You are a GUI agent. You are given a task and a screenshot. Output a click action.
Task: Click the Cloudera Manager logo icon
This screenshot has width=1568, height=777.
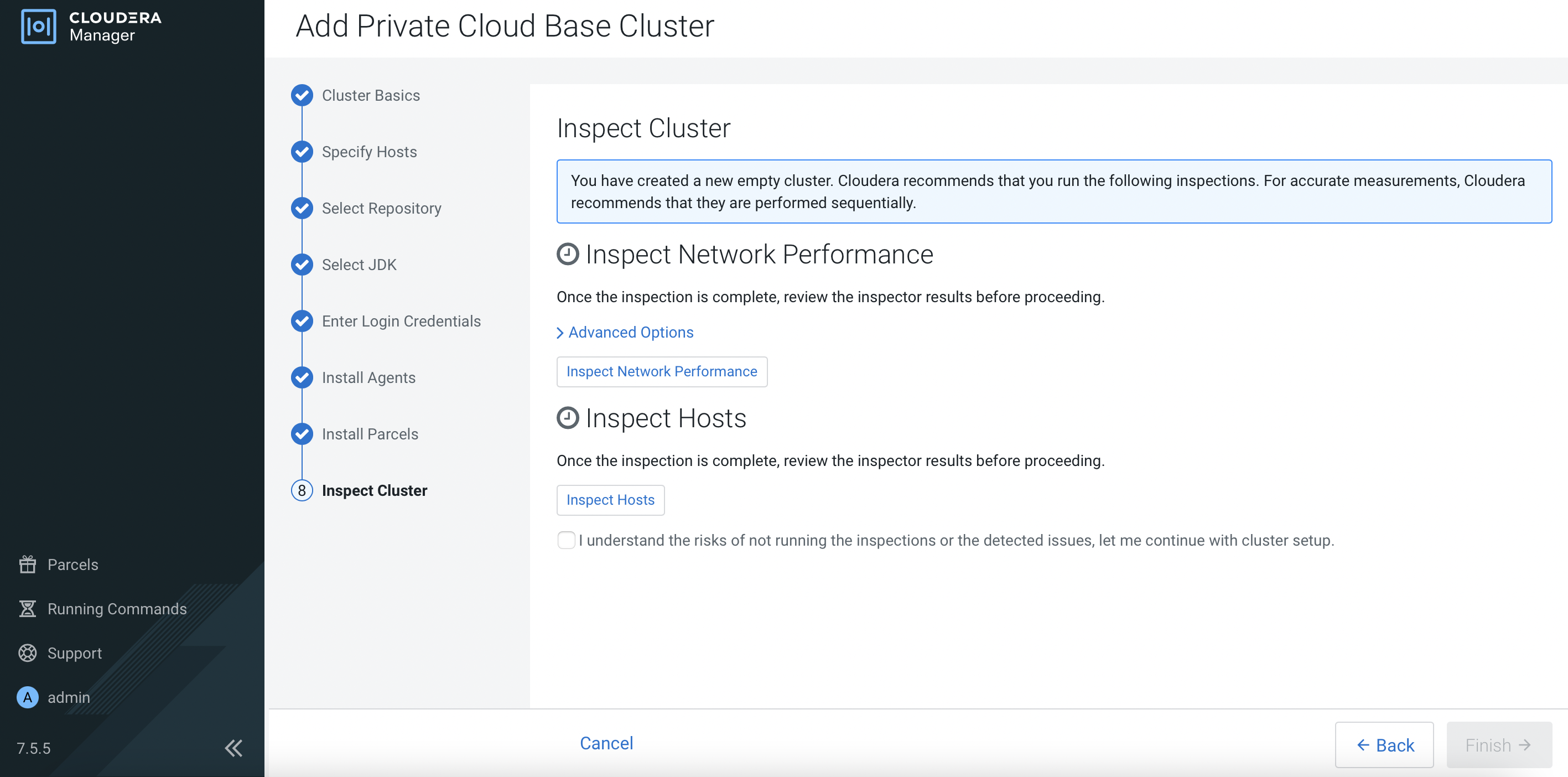[x=38, y=26]
